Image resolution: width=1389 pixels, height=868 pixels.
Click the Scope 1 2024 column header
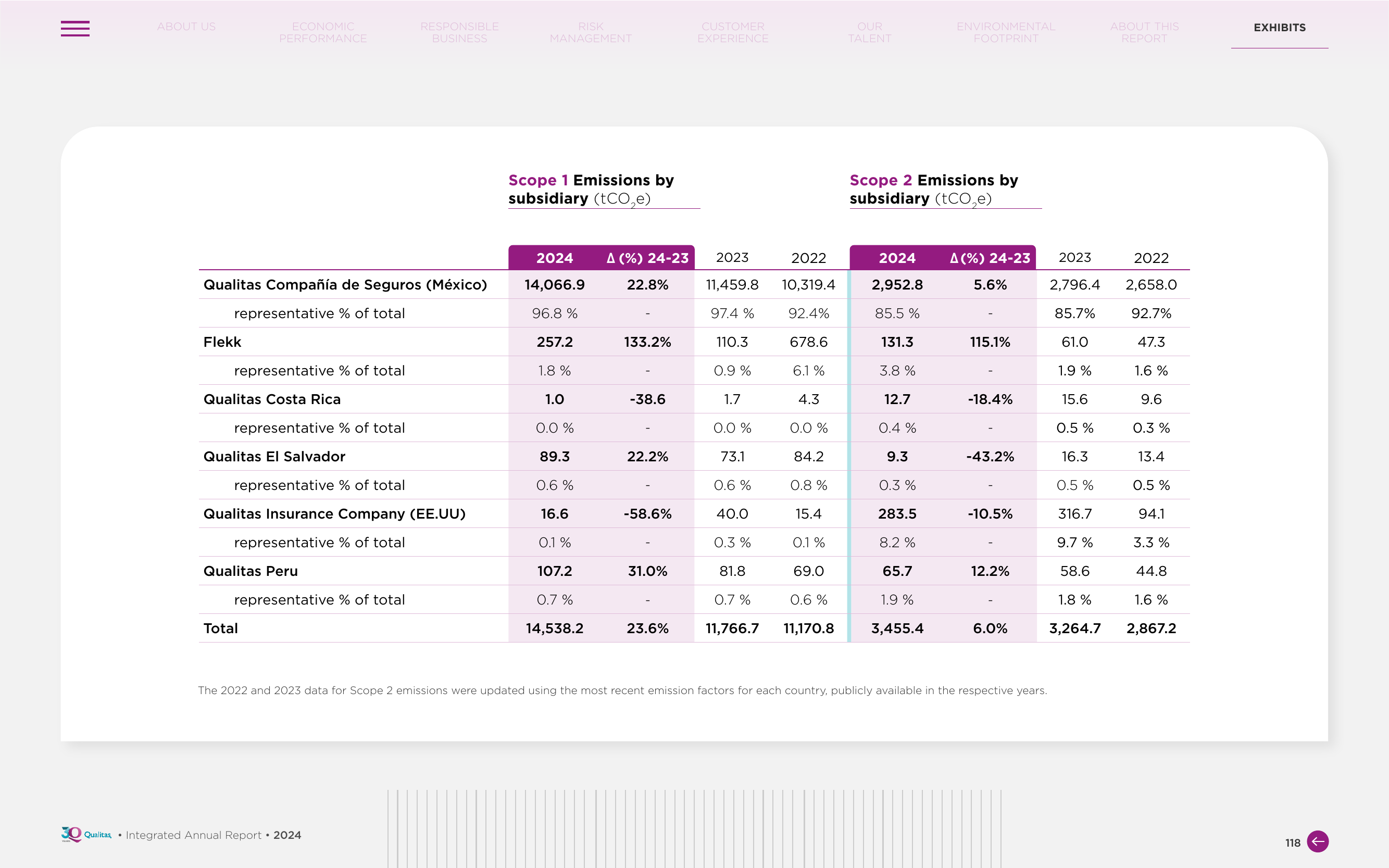[x=554, y=258]
